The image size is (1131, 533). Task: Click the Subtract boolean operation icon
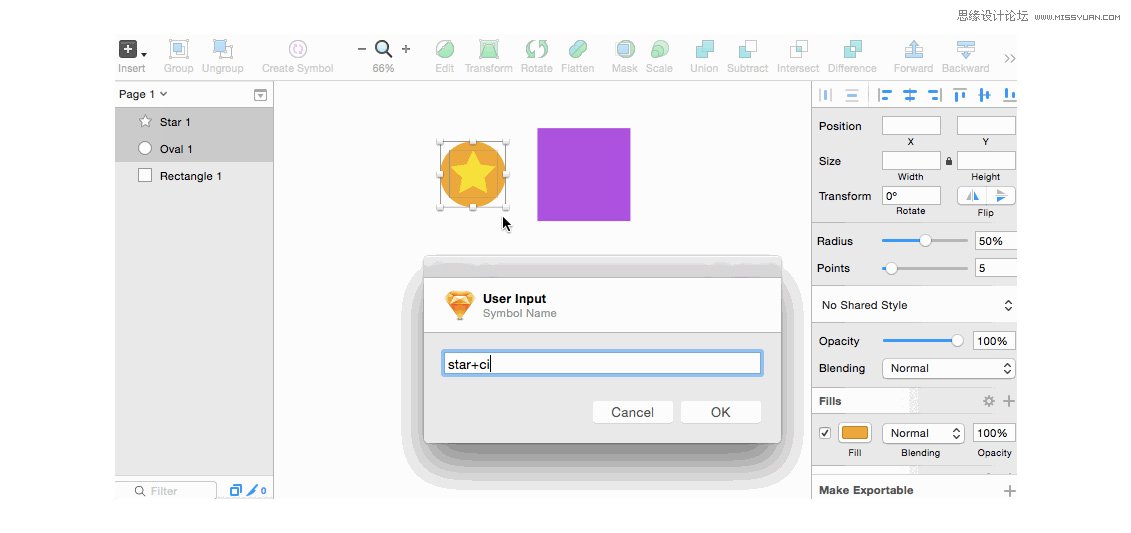pos(747,49)
